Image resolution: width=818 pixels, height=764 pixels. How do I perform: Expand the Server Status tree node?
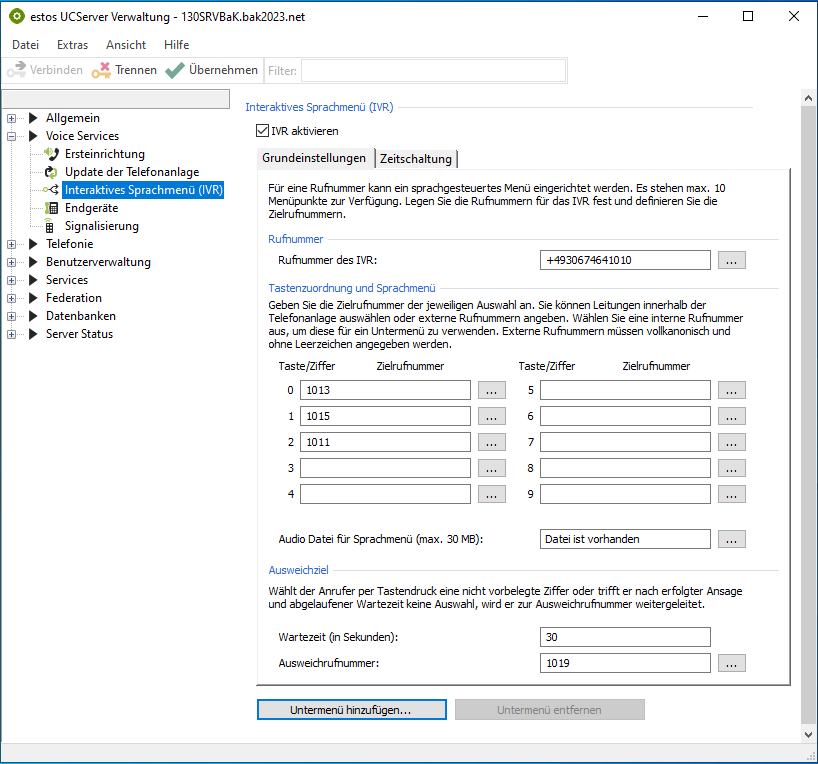coord(12,334)
